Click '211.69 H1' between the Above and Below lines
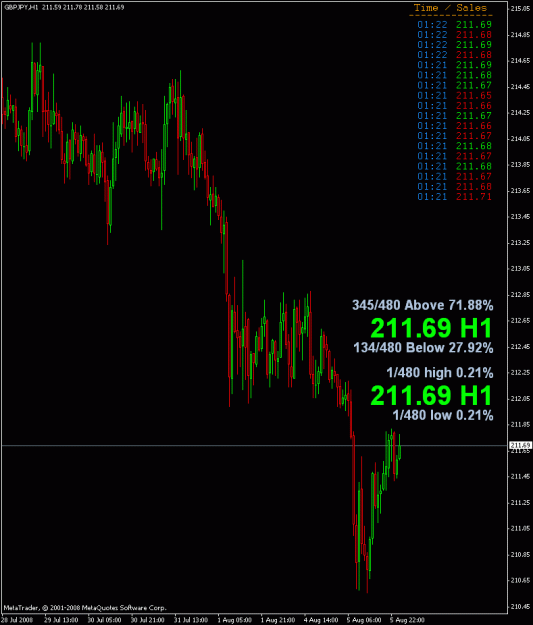 click(x=431, y=328)
